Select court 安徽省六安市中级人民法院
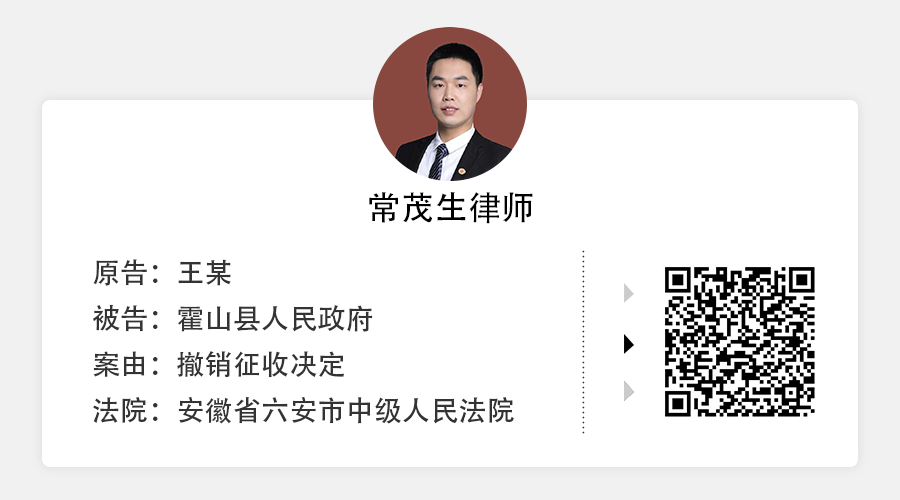The image size is (900, 500). (346, 411)
